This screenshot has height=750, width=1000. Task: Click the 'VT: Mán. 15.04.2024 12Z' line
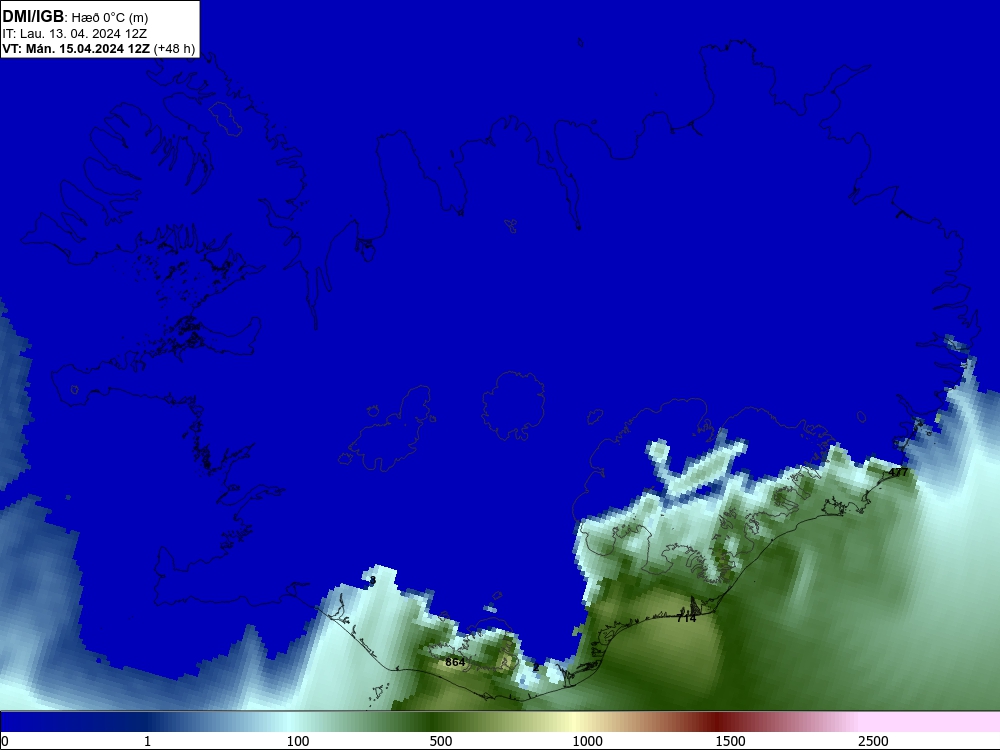(x=77, y=49)
